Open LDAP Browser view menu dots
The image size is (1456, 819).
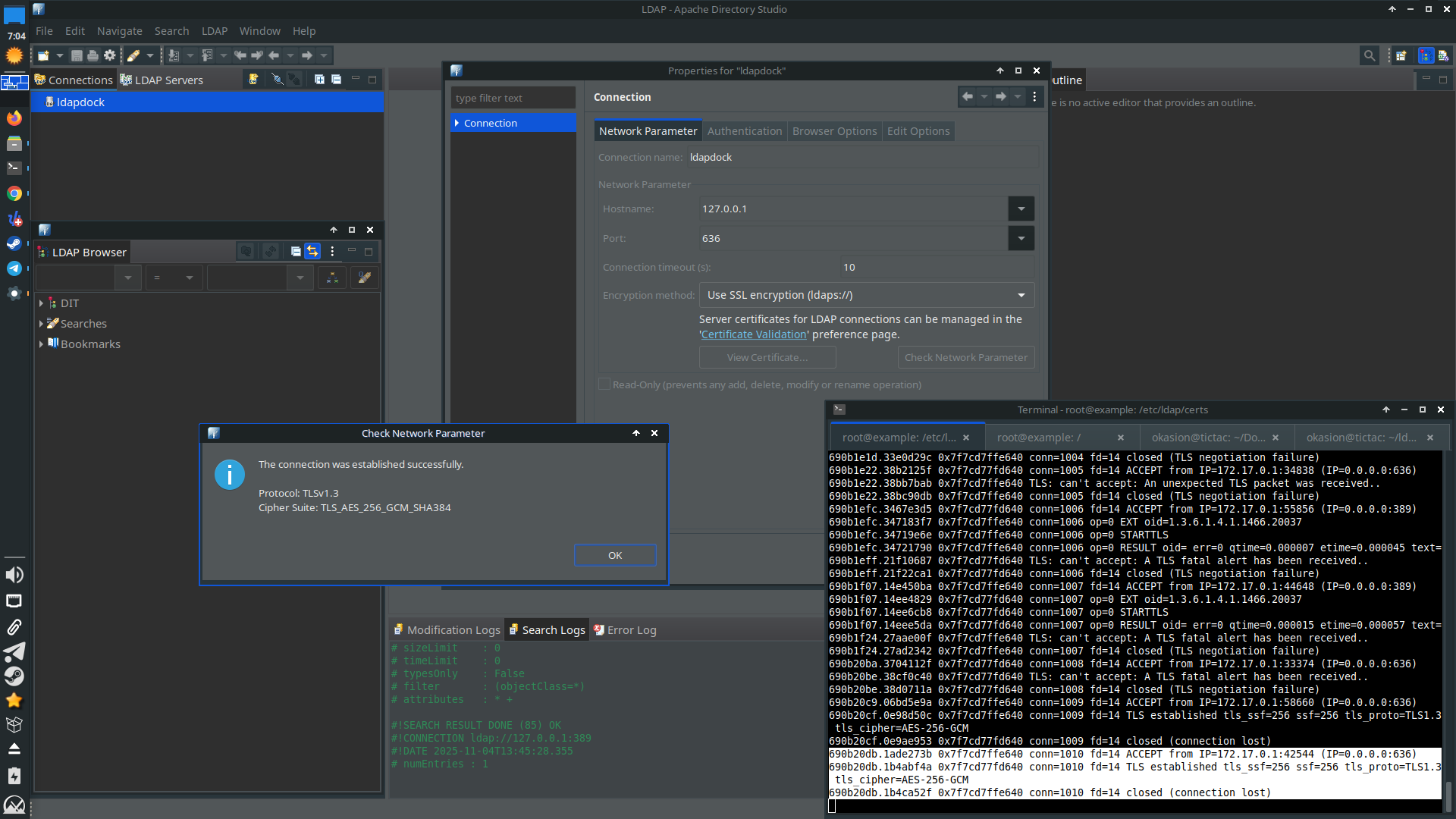pos(332,252)
